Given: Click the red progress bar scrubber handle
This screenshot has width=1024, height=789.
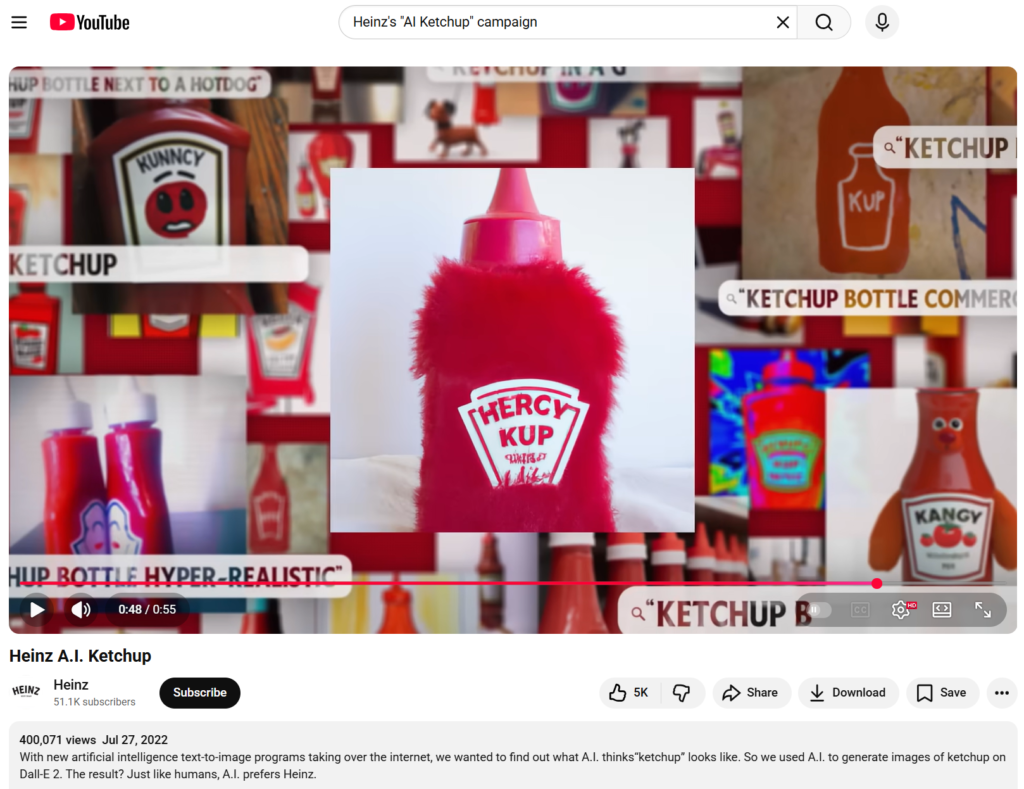Looking at the screenshot, I should point(877,583).
